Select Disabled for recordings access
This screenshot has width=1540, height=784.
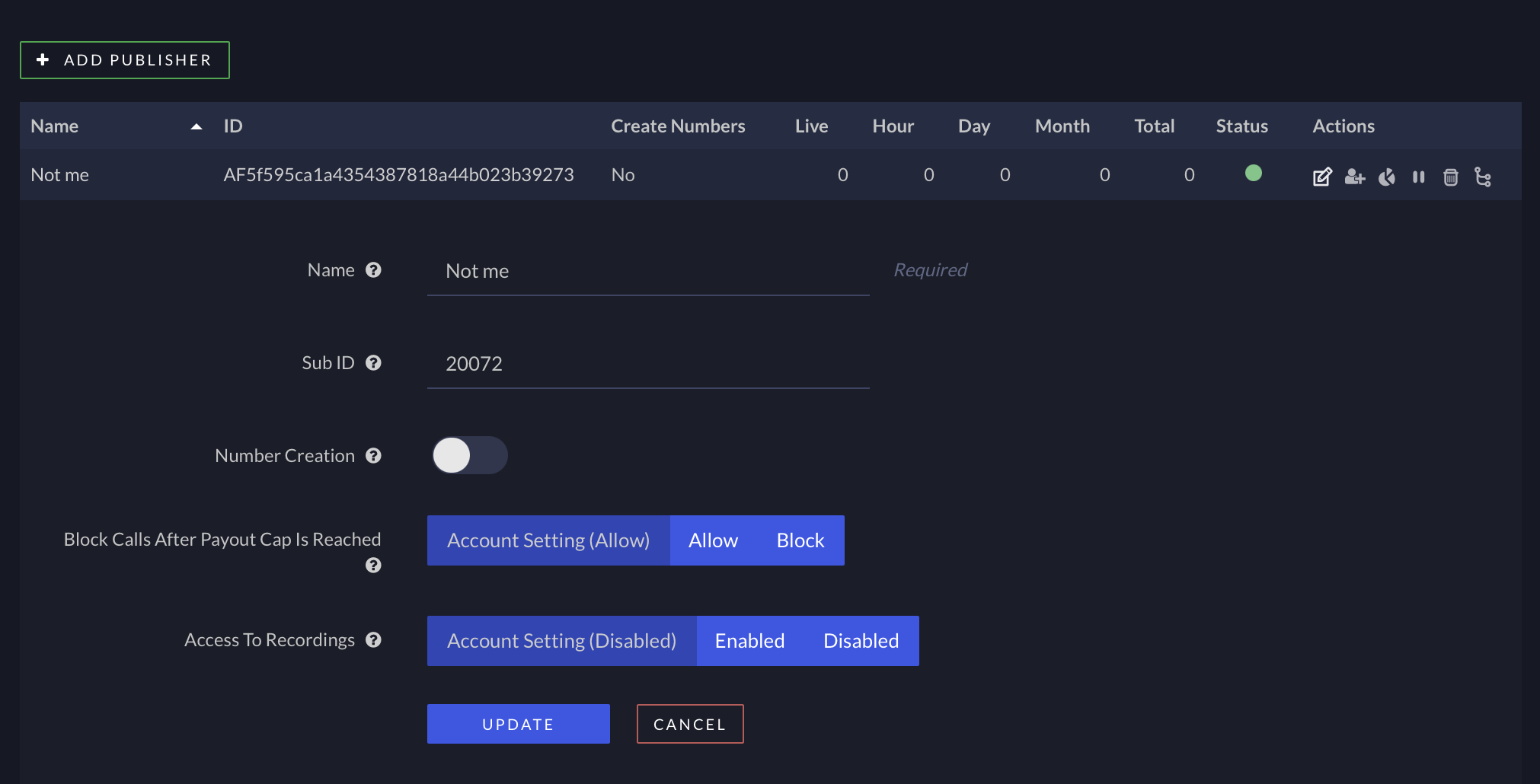pos(861,641)
